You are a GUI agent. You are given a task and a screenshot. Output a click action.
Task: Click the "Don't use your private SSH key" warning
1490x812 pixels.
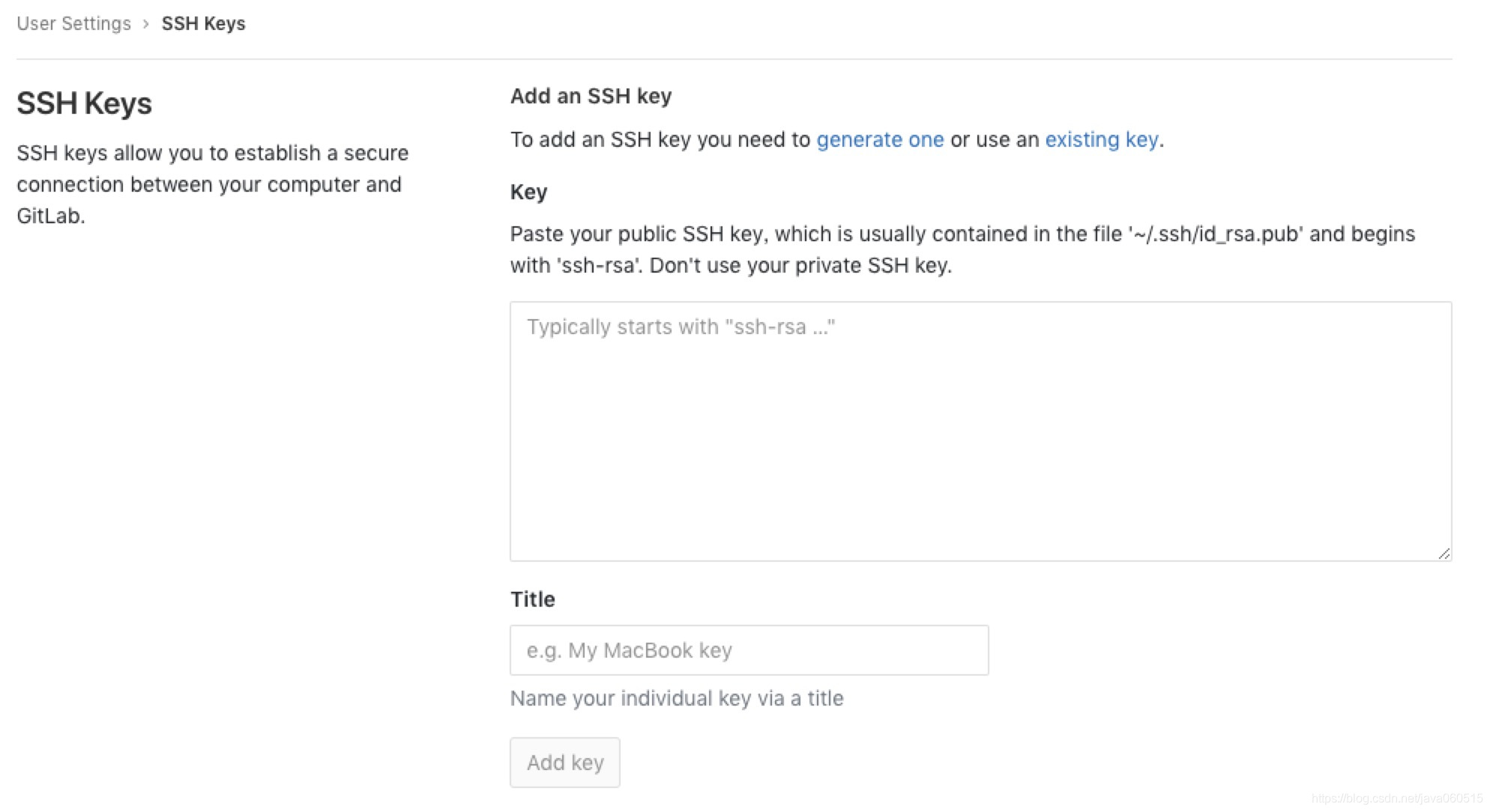click(x=800, y=266)
